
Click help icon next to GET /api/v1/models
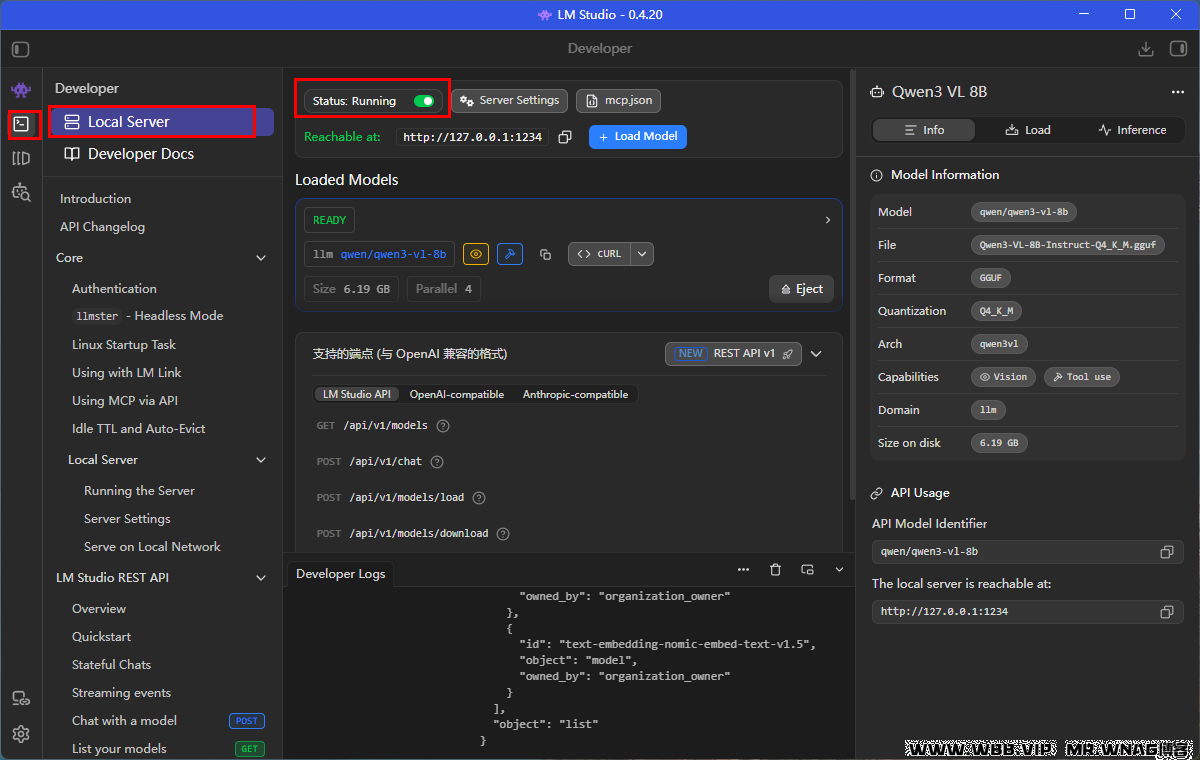click(443, 426)
